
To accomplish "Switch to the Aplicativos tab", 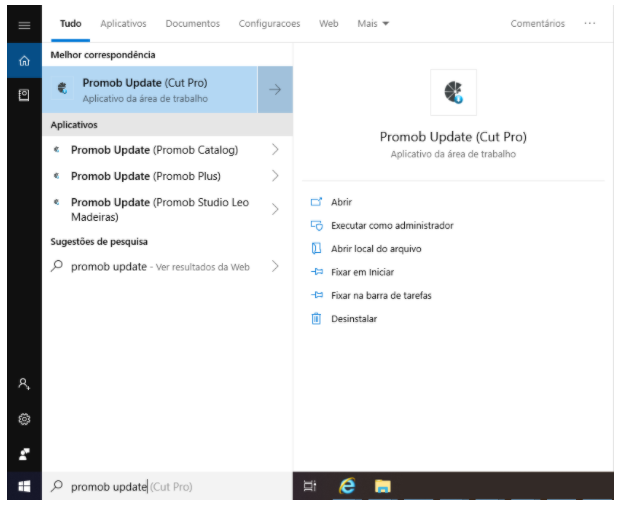I will [x=123, y=24].
